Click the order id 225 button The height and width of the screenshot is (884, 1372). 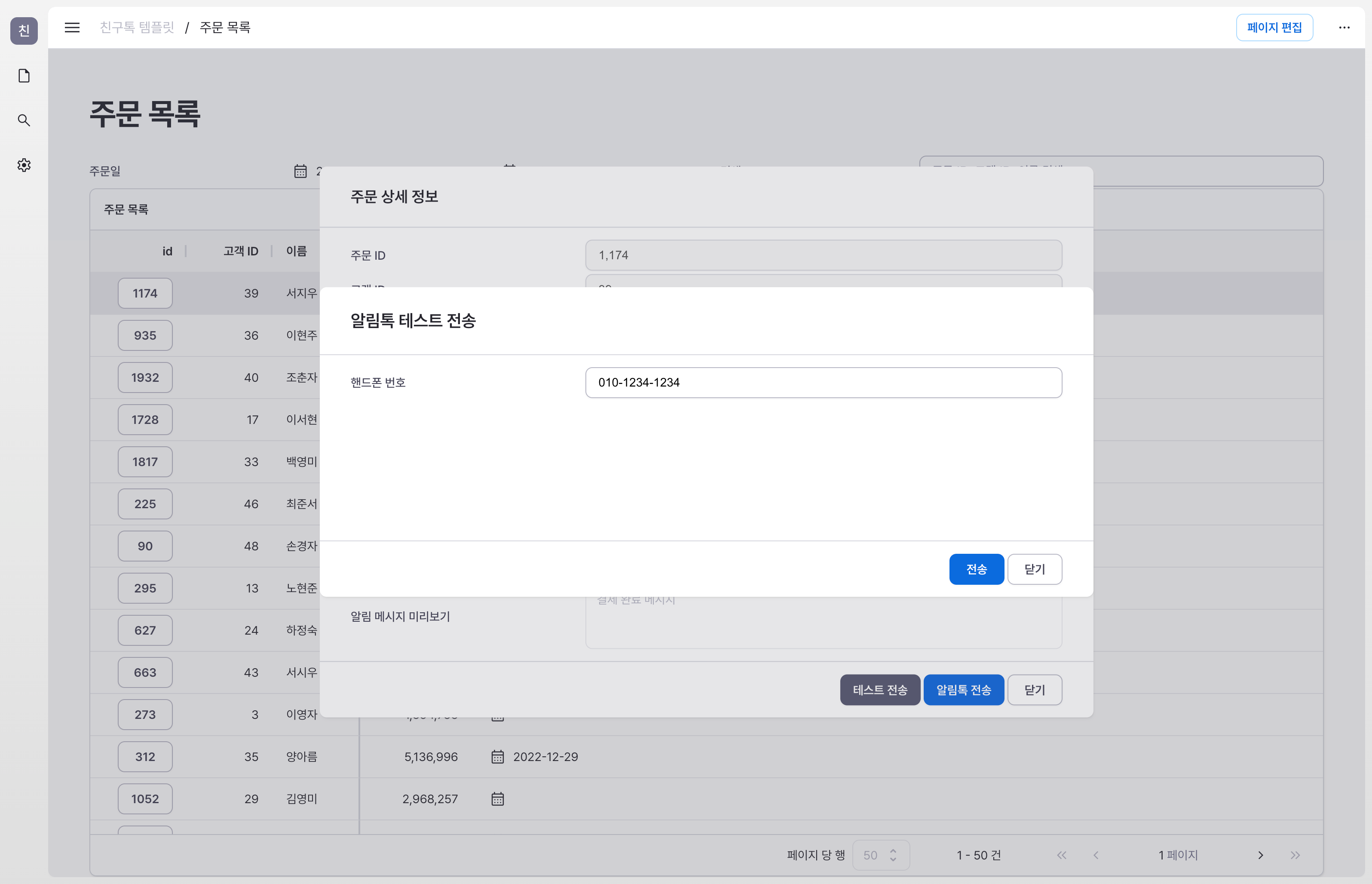point(145,504)
